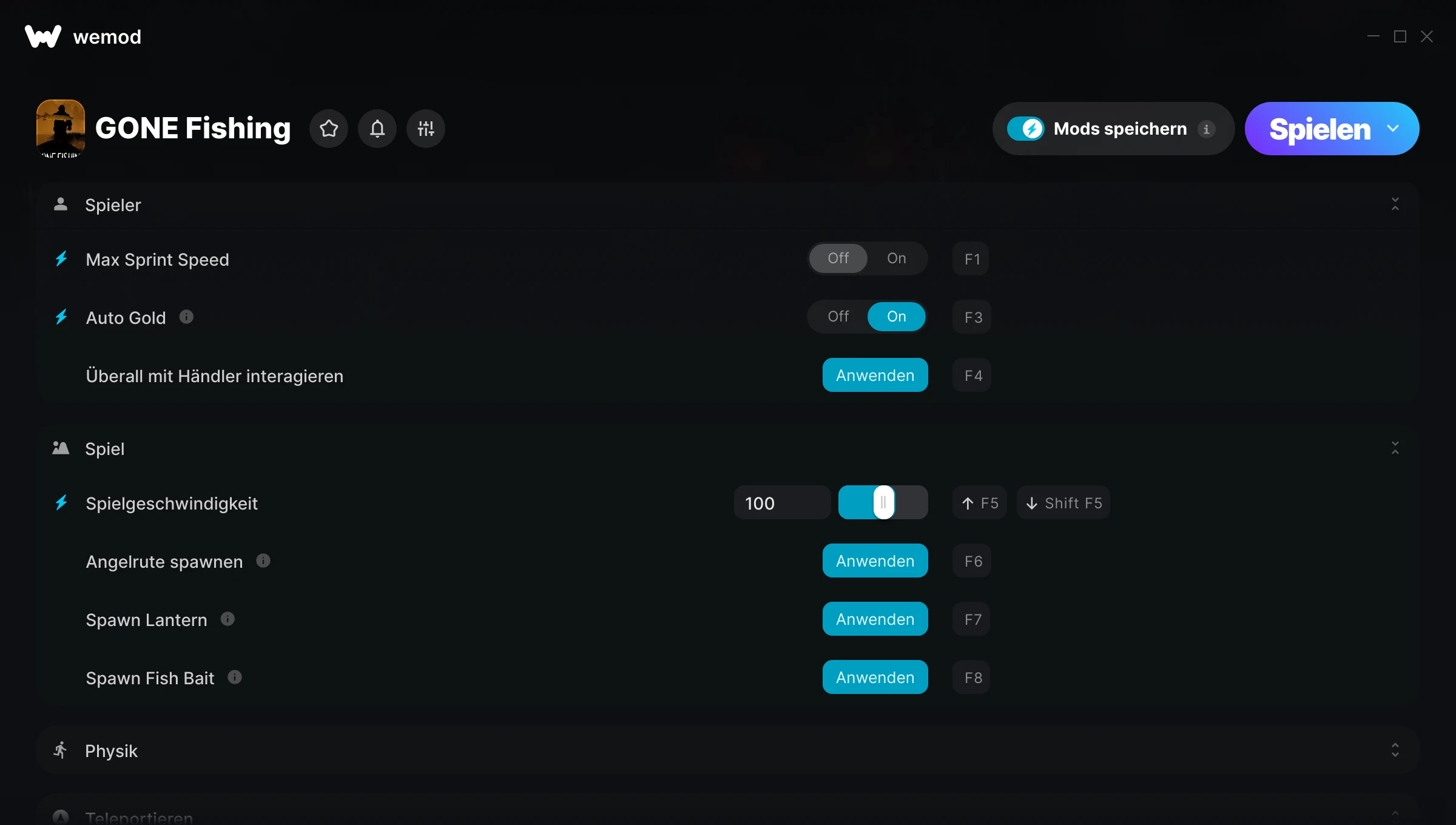Show info for Angelrute spawnen
Screen dimensions: 1456x825
tap(263, 561)
